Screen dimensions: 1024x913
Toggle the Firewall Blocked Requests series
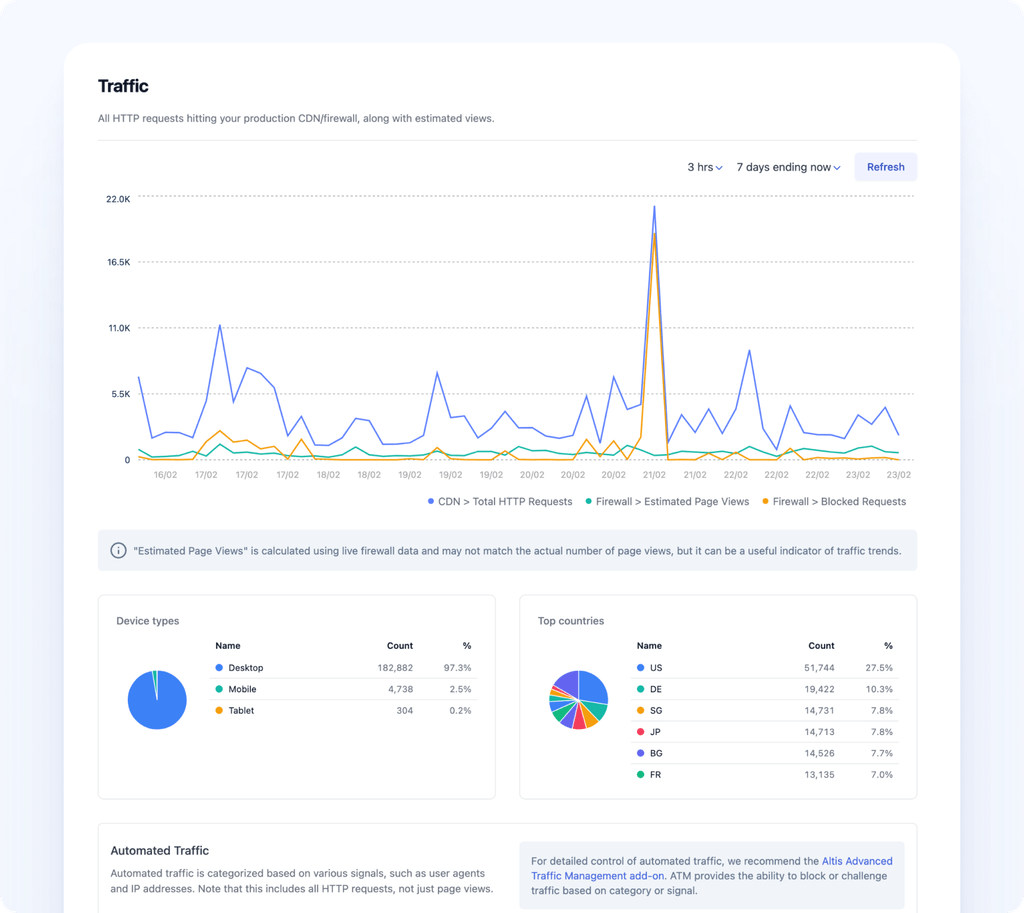(834, 502)
